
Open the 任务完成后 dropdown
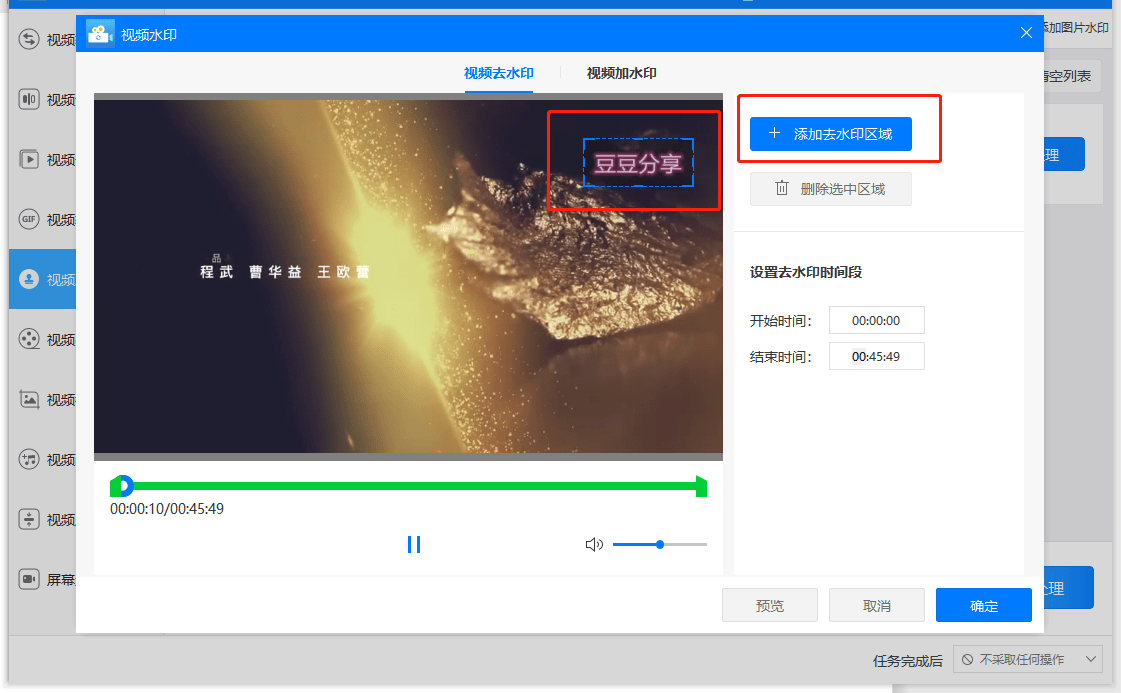(1027, 659)
